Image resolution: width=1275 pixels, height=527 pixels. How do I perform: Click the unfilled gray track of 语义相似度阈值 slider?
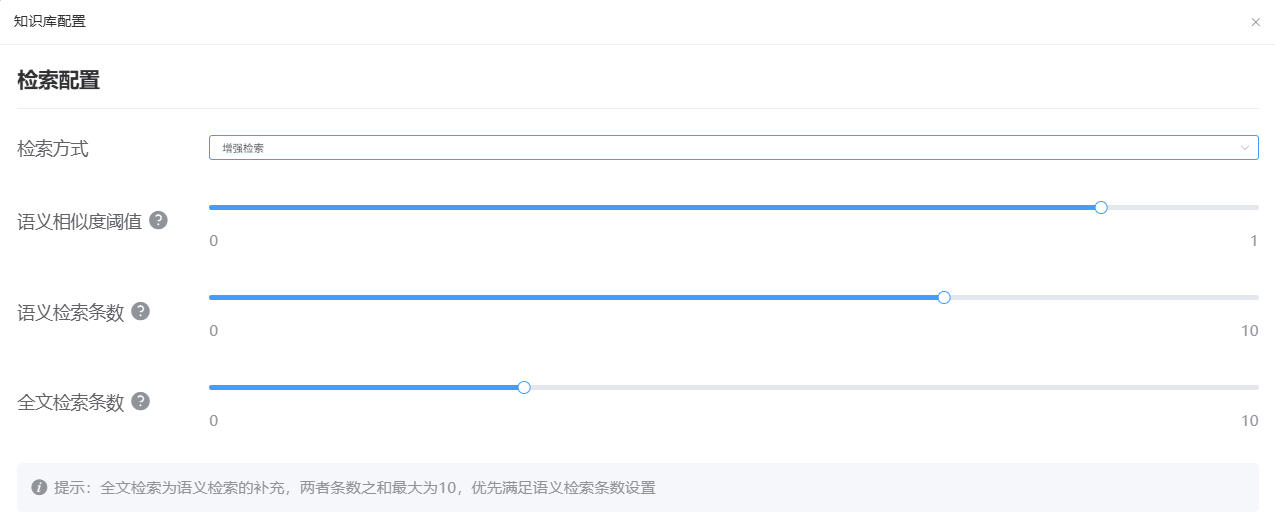coord(1180,207)
